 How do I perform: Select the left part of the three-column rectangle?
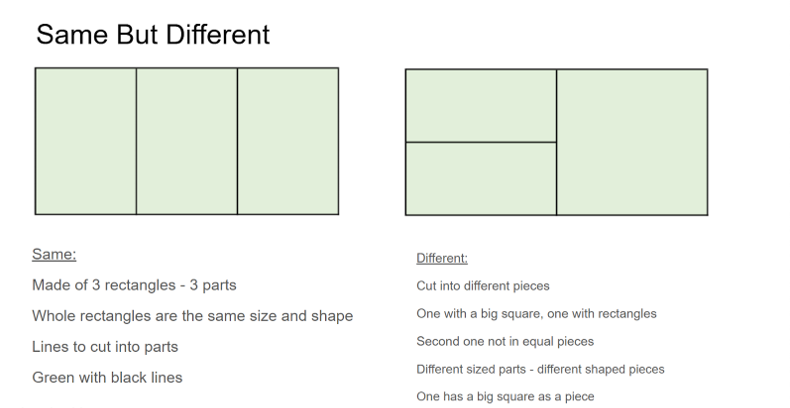pos(86,141)
